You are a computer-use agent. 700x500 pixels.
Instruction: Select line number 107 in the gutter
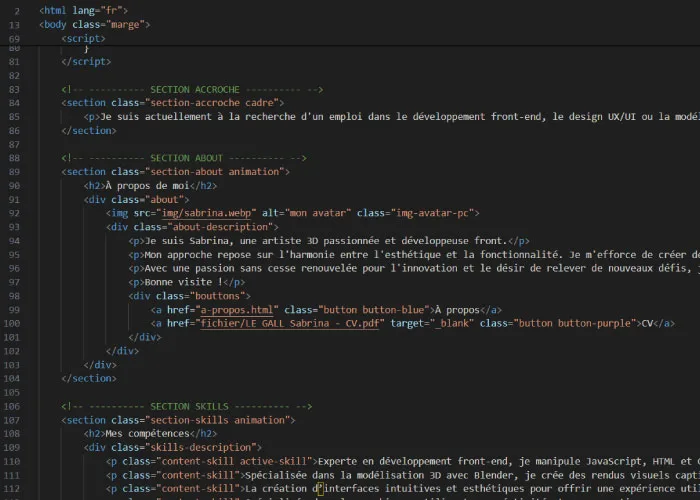point(12,420)
